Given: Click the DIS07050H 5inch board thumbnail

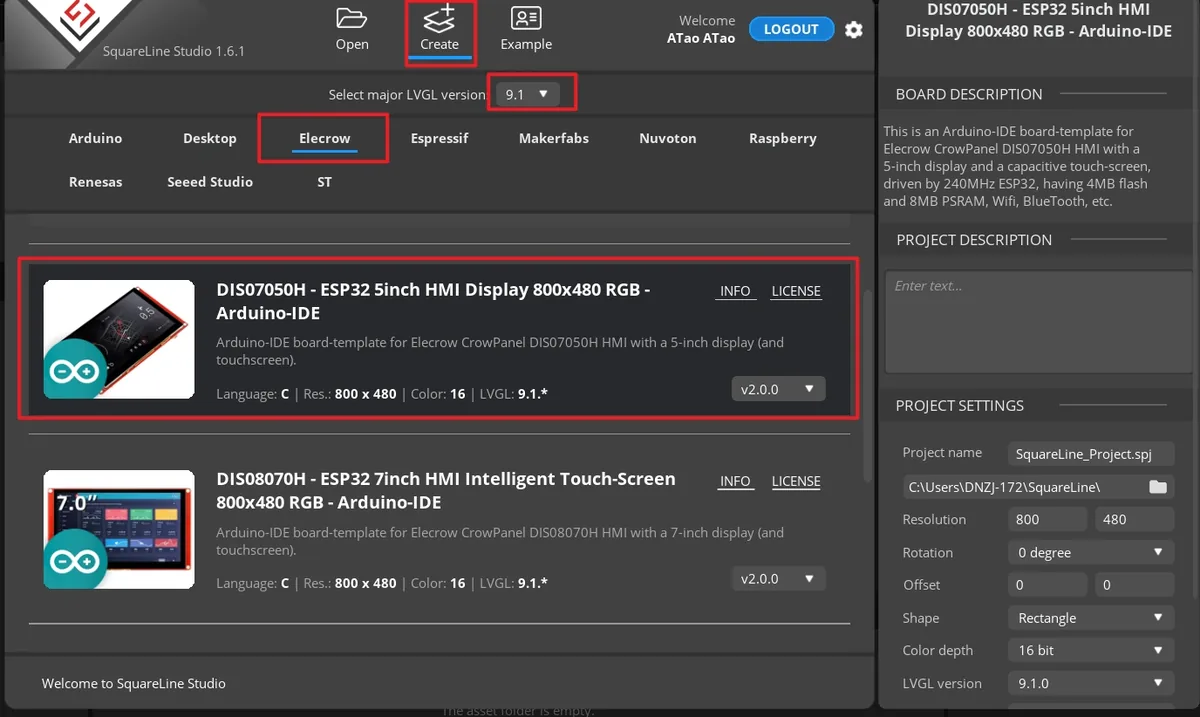Looking at the screenshot, I should pyautogui.click(x=119, y=340).
